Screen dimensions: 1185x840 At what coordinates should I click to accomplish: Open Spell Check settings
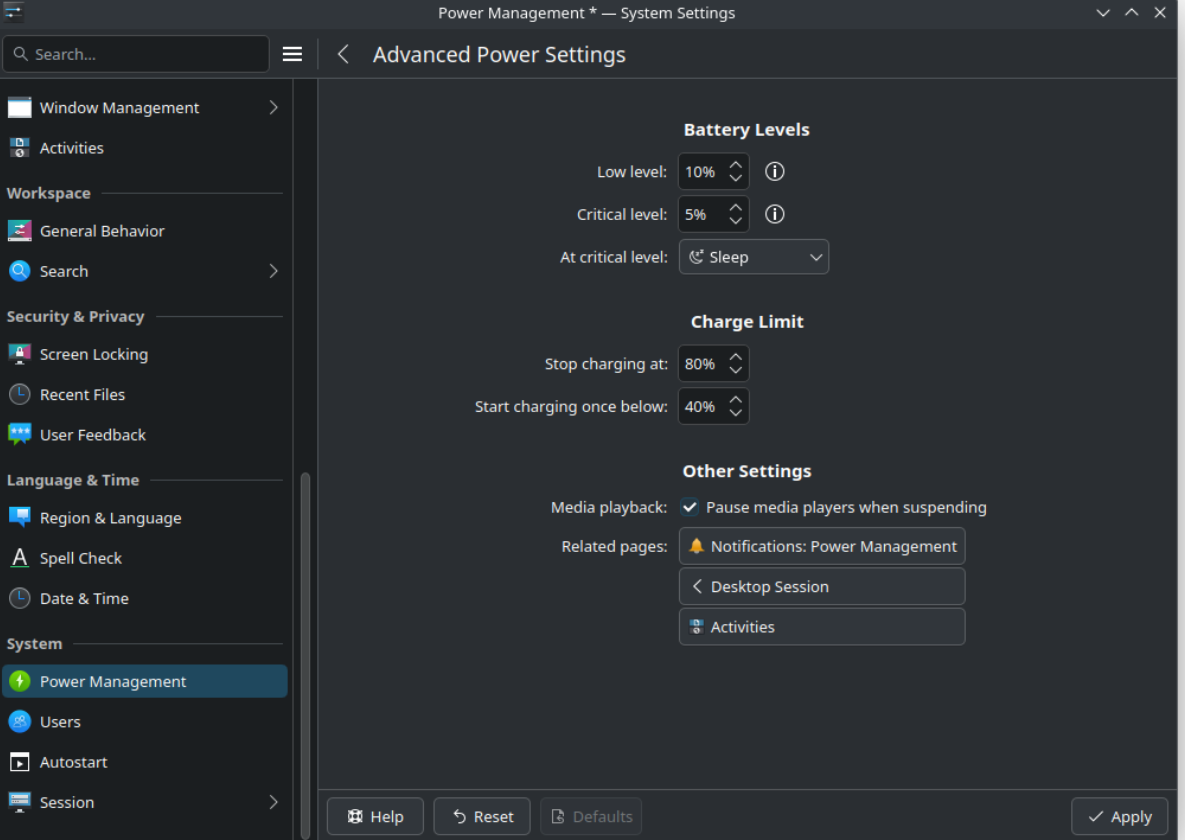point(80,558)
